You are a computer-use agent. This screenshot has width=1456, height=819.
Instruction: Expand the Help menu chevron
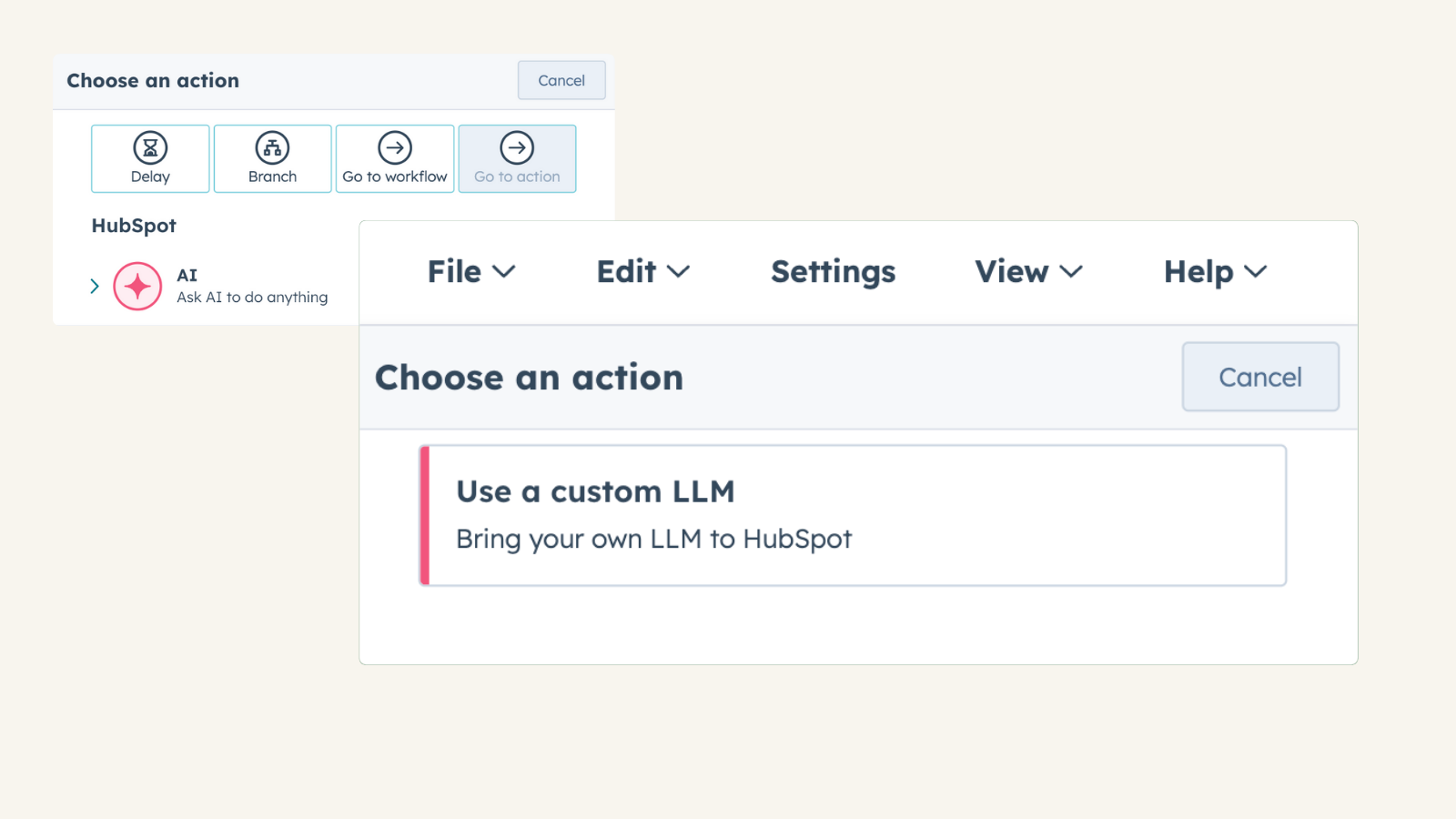pos(1257,272)
